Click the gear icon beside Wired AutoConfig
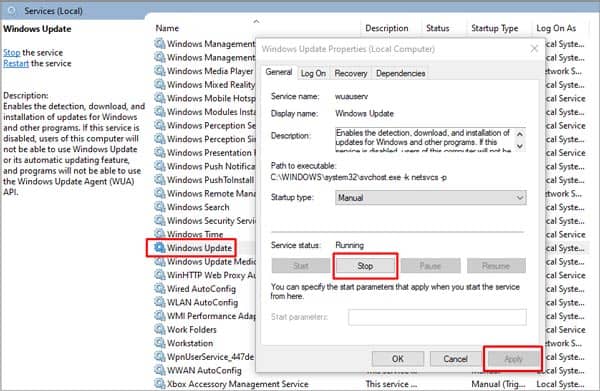This screenshot has width=600, height=391. coord(160,288)
